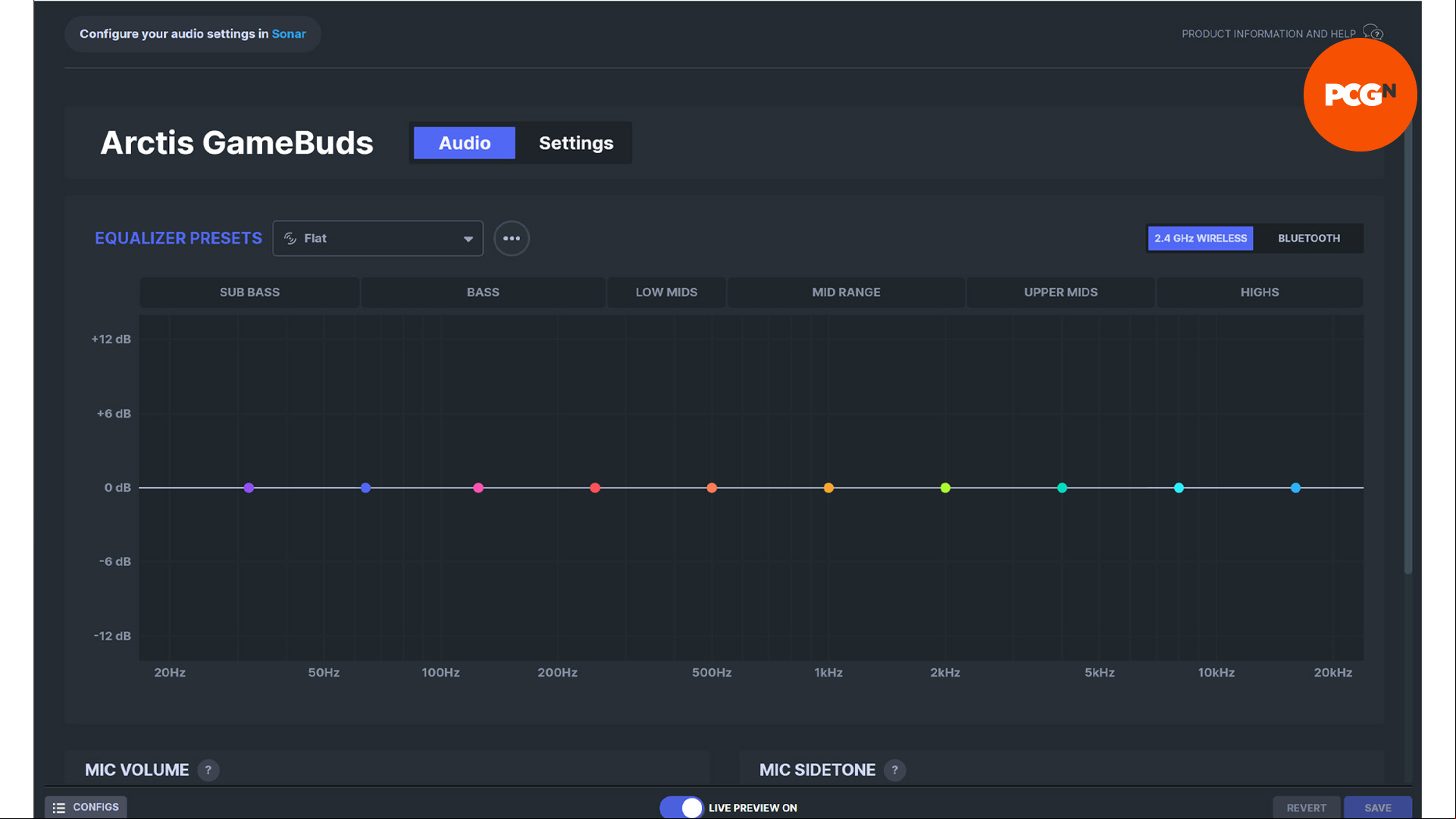Select the Highs band header

(1259, 292)
